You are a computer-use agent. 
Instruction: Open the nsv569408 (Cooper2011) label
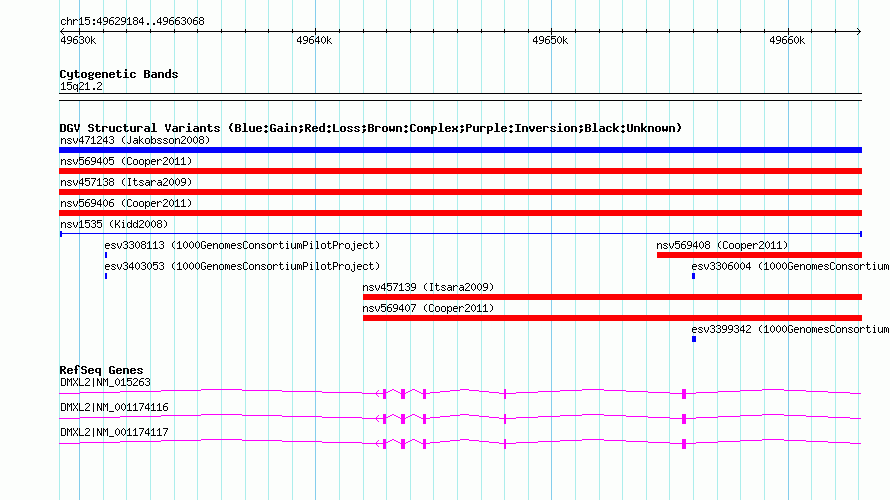[722, 245]
